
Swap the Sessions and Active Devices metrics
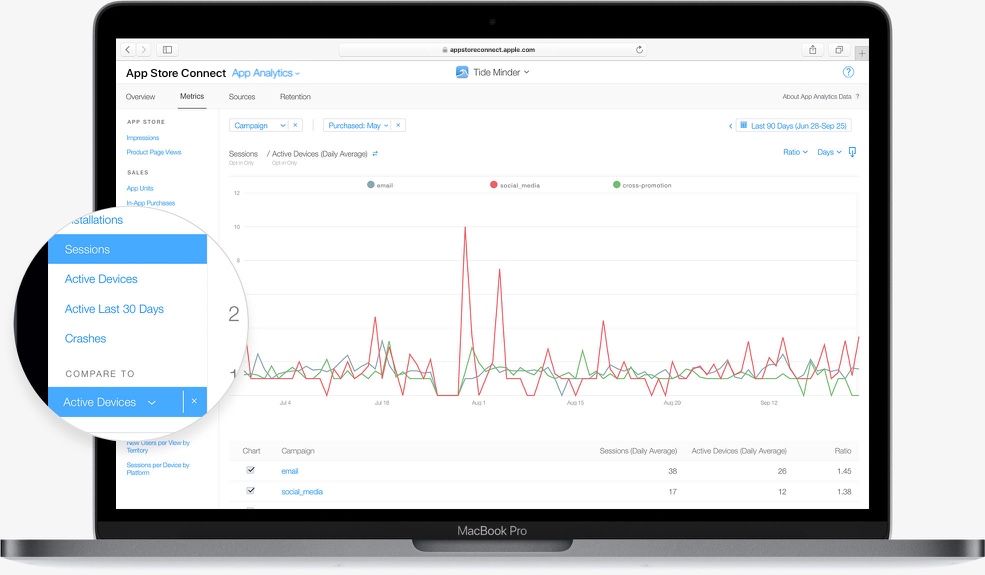tap(375, 154)
